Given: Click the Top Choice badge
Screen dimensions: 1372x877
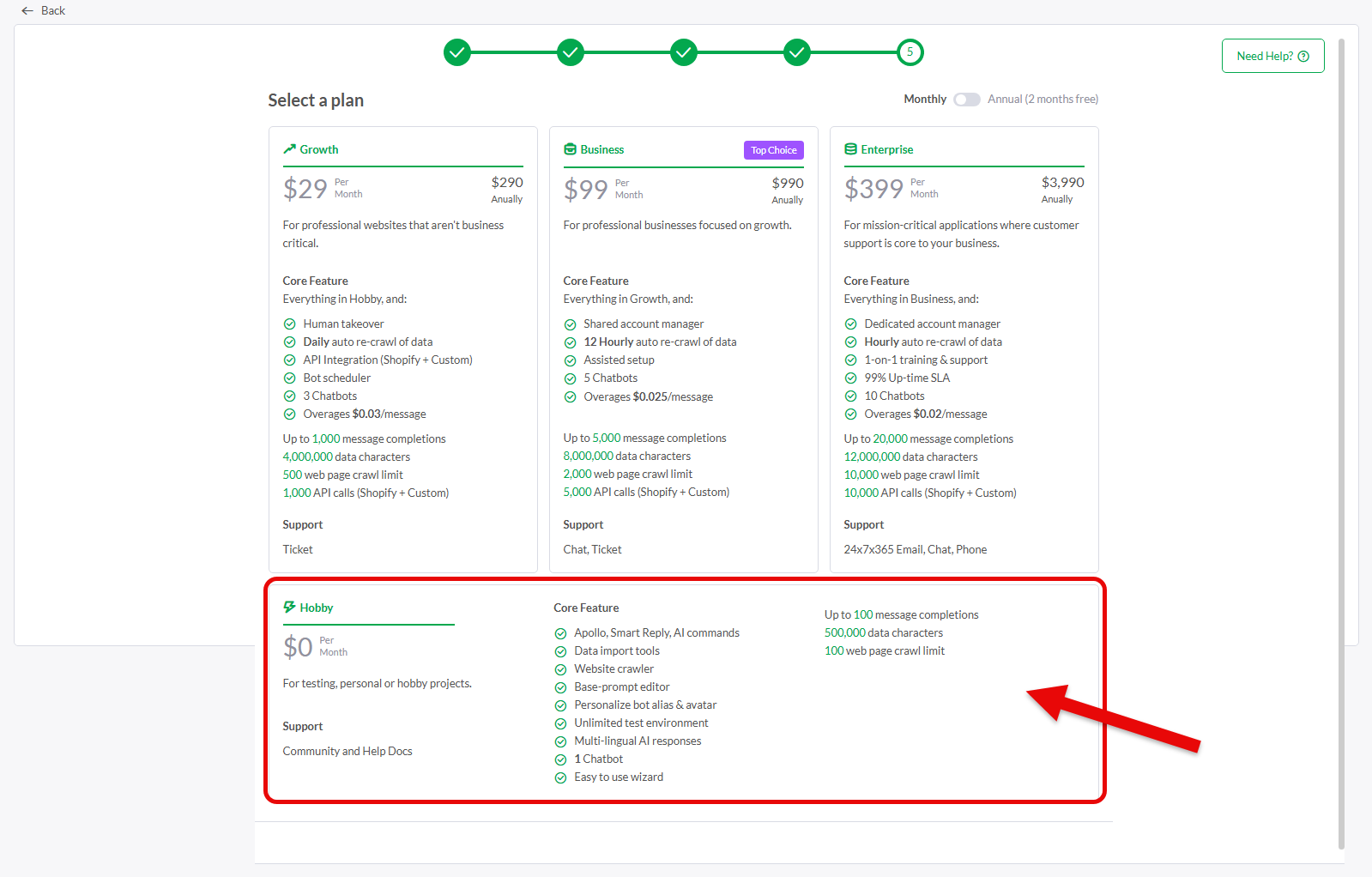Looking at the screenshot, I should tap(774, 150).
